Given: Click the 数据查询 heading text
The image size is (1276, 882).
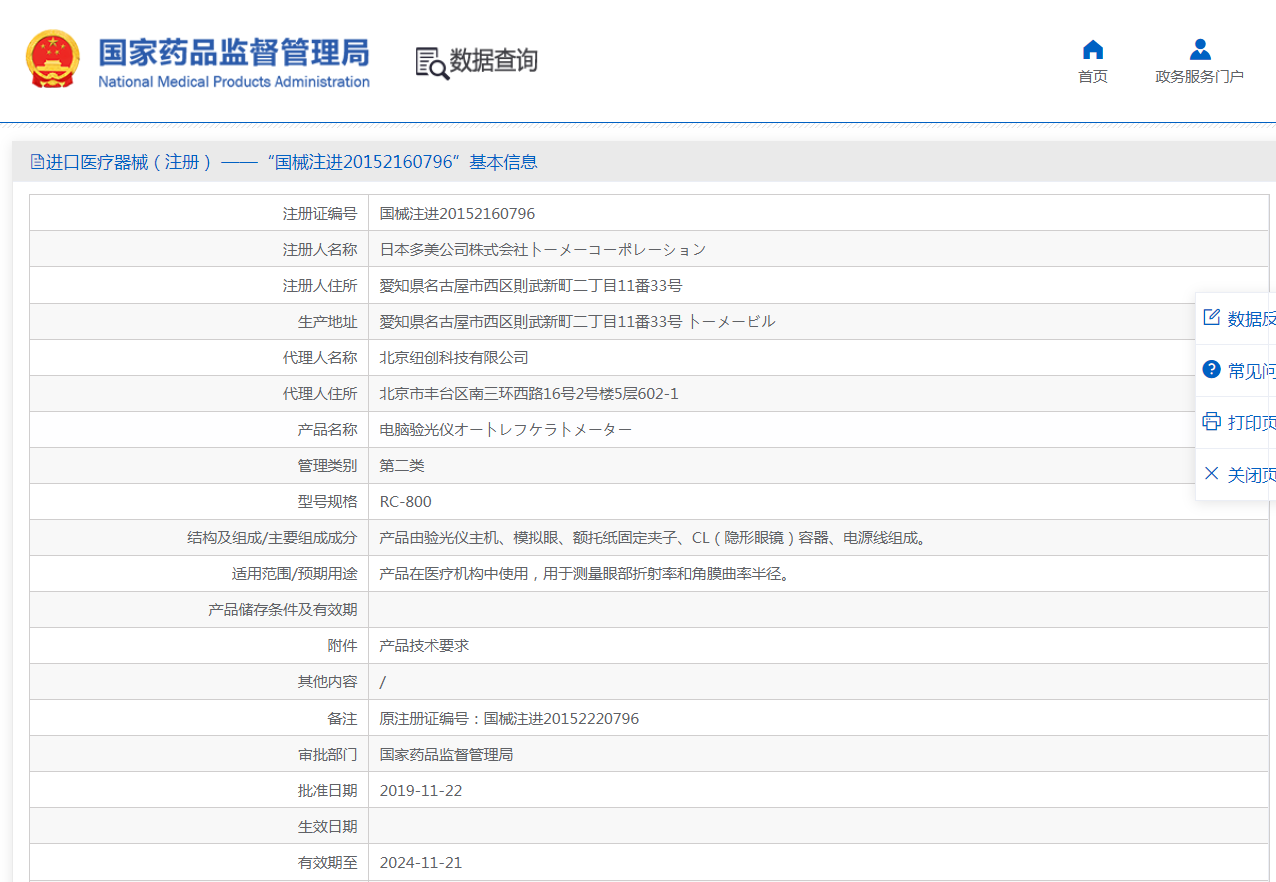Looking at the screenshot, I should (493, 61).
